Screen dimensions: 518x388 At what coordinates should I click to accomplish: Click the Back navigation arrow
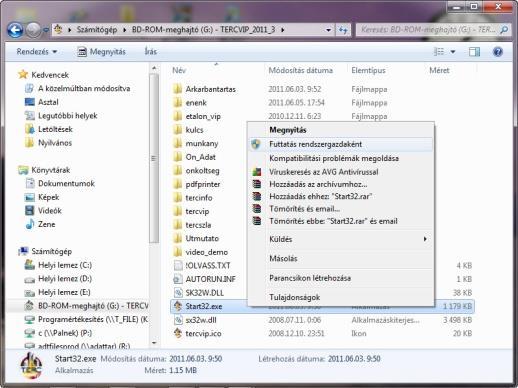coord(15,30)
